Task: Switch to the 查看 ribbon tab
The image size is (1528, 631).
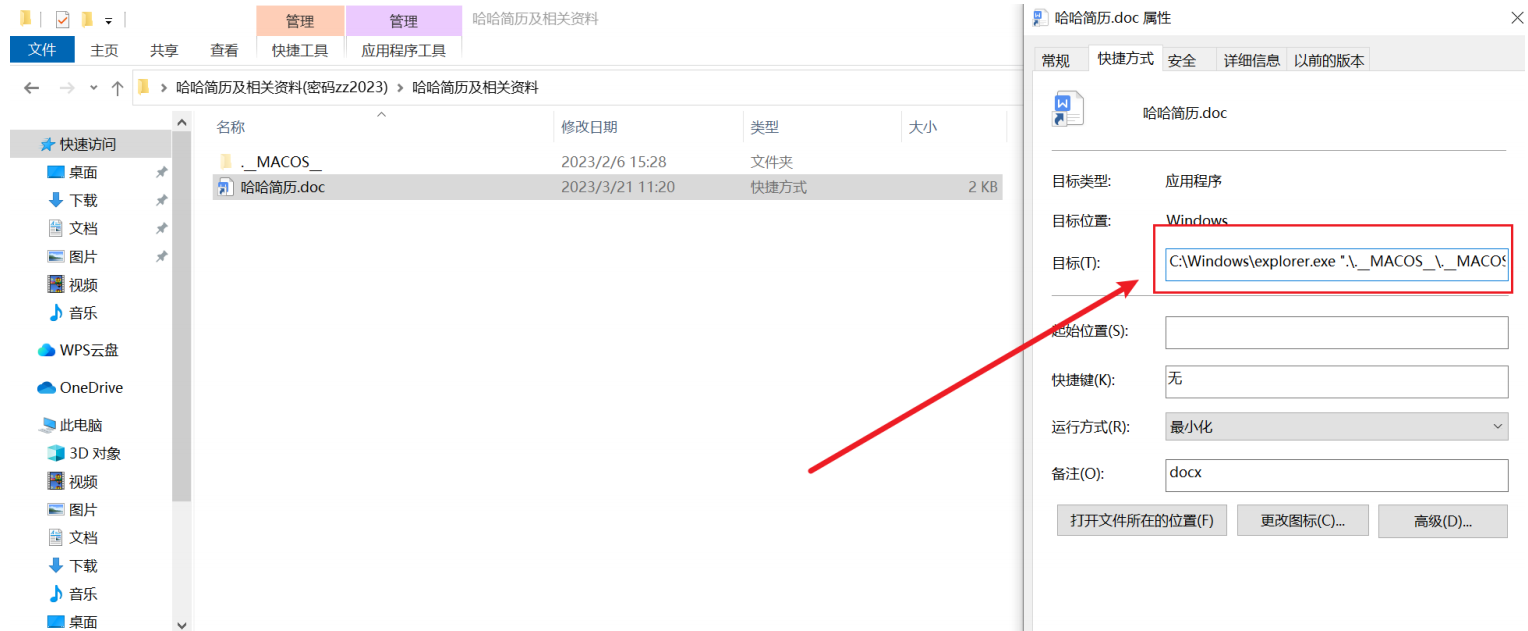Action: coord(224,50)
